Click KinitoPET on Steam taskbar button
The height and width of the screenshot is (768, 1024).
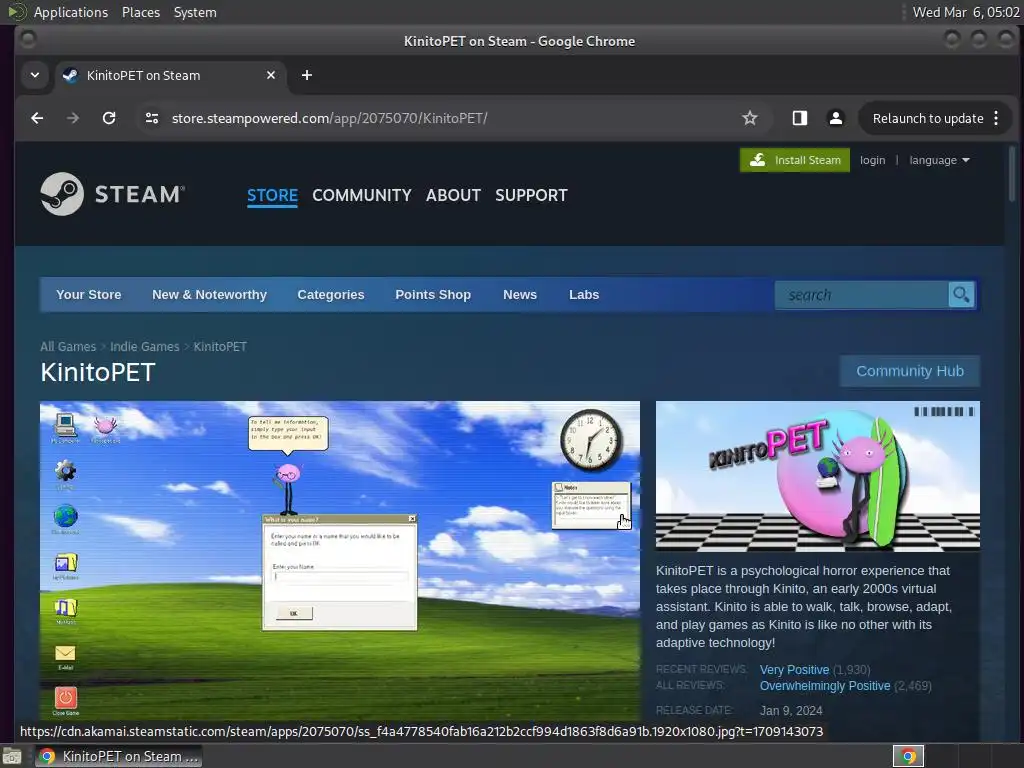119,756
